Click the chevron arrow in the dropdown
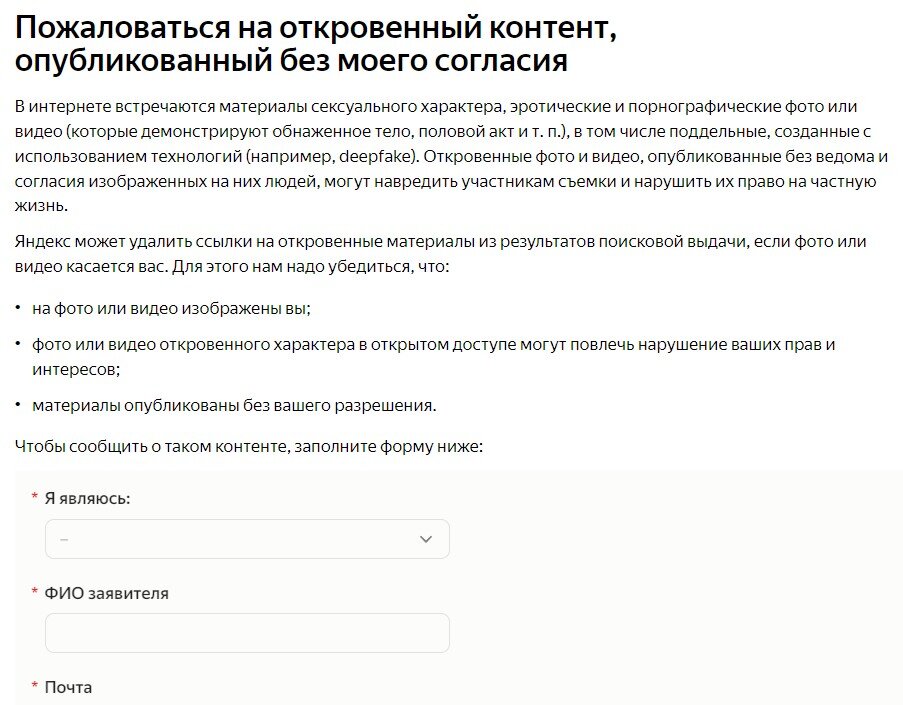 coord(426,539)
